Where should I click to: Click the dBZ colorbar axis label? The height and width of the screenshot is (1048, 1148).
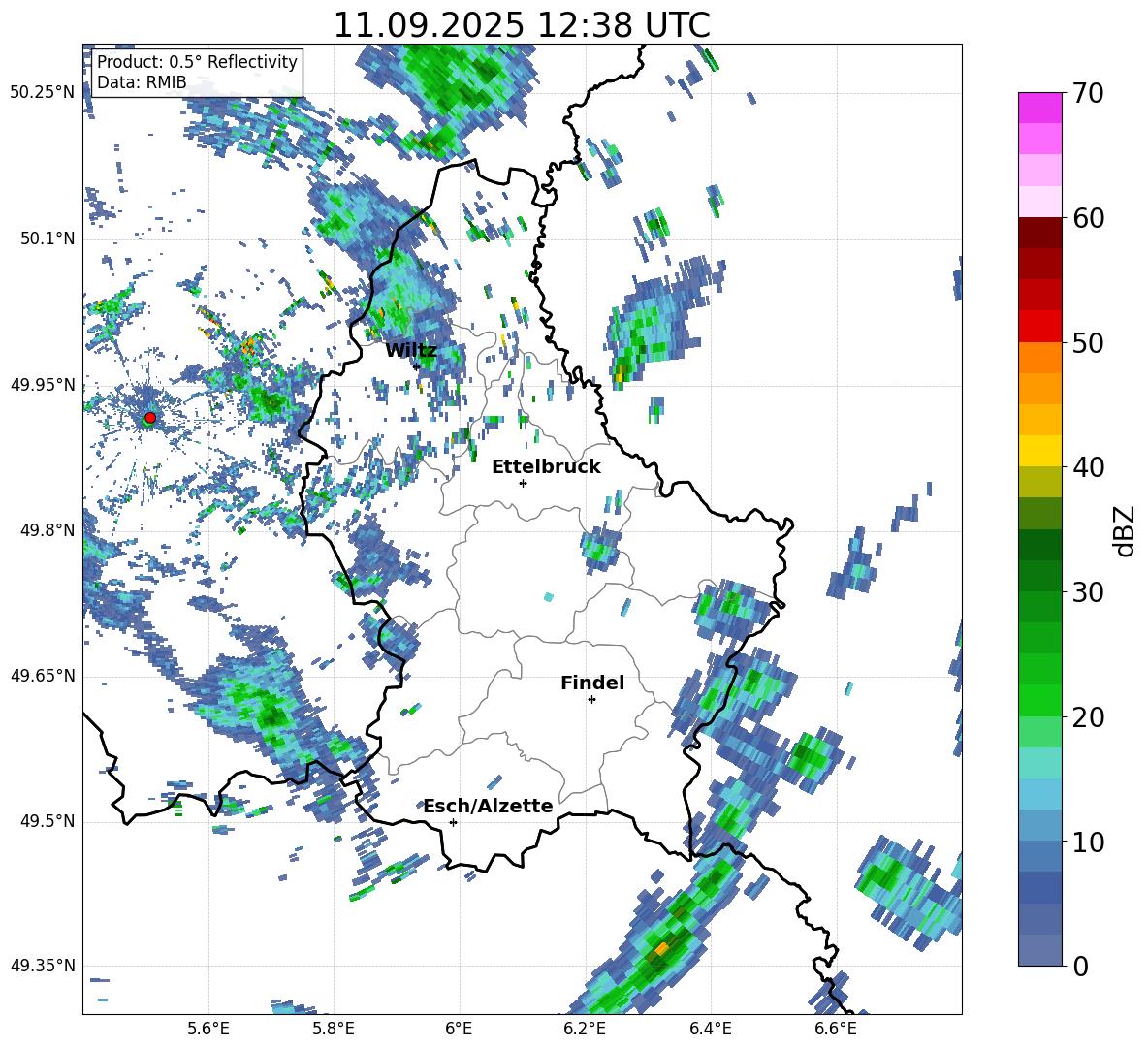[1123, 530]
